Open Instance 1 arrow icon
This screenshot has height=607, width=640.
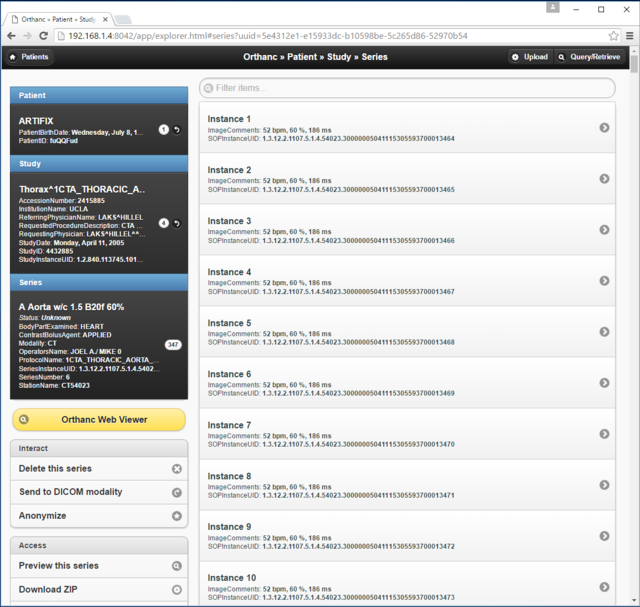pyautogui.click(x=604, y=128)
